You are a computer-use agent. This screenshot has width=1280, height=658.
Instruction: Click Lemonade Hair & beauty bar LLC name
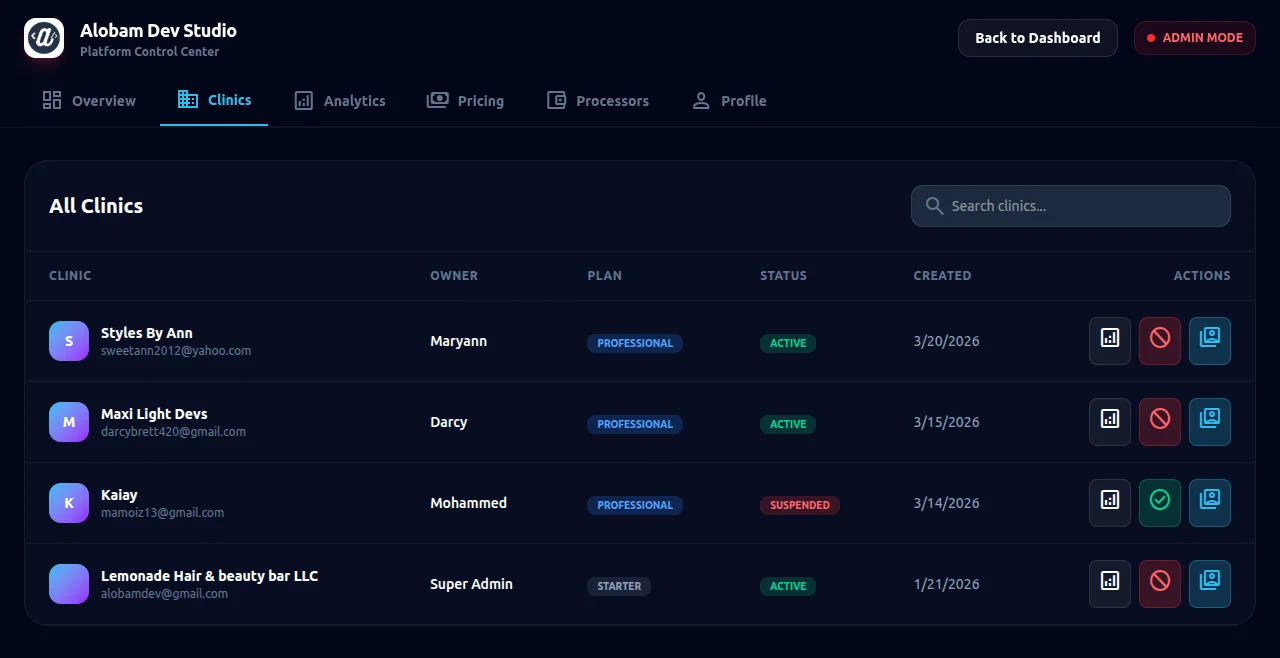[x=210, y=576]
